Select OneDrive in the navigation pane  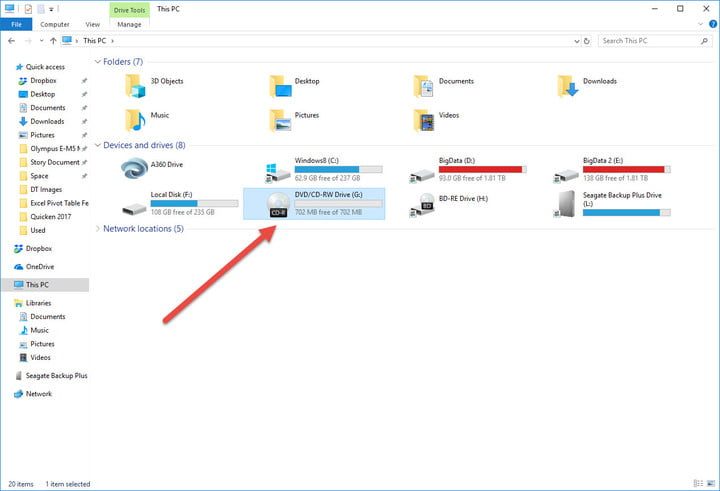tap(40, 267)
